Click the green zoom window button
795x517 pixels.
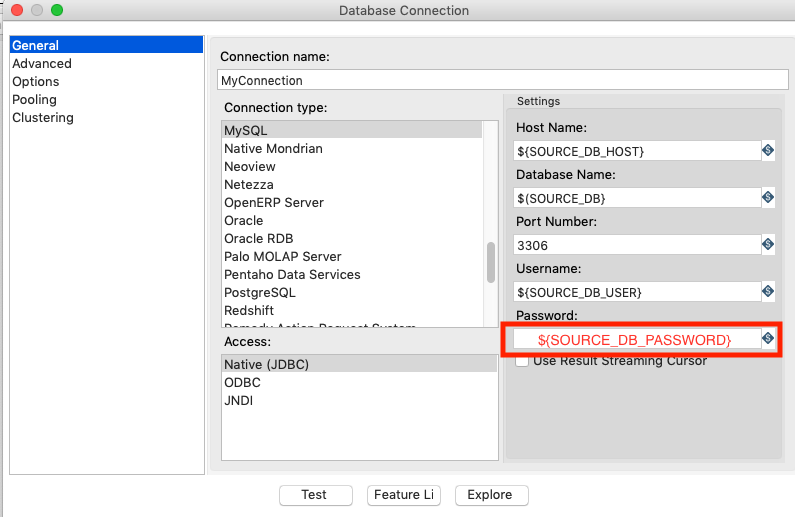(x=57, y=10)
